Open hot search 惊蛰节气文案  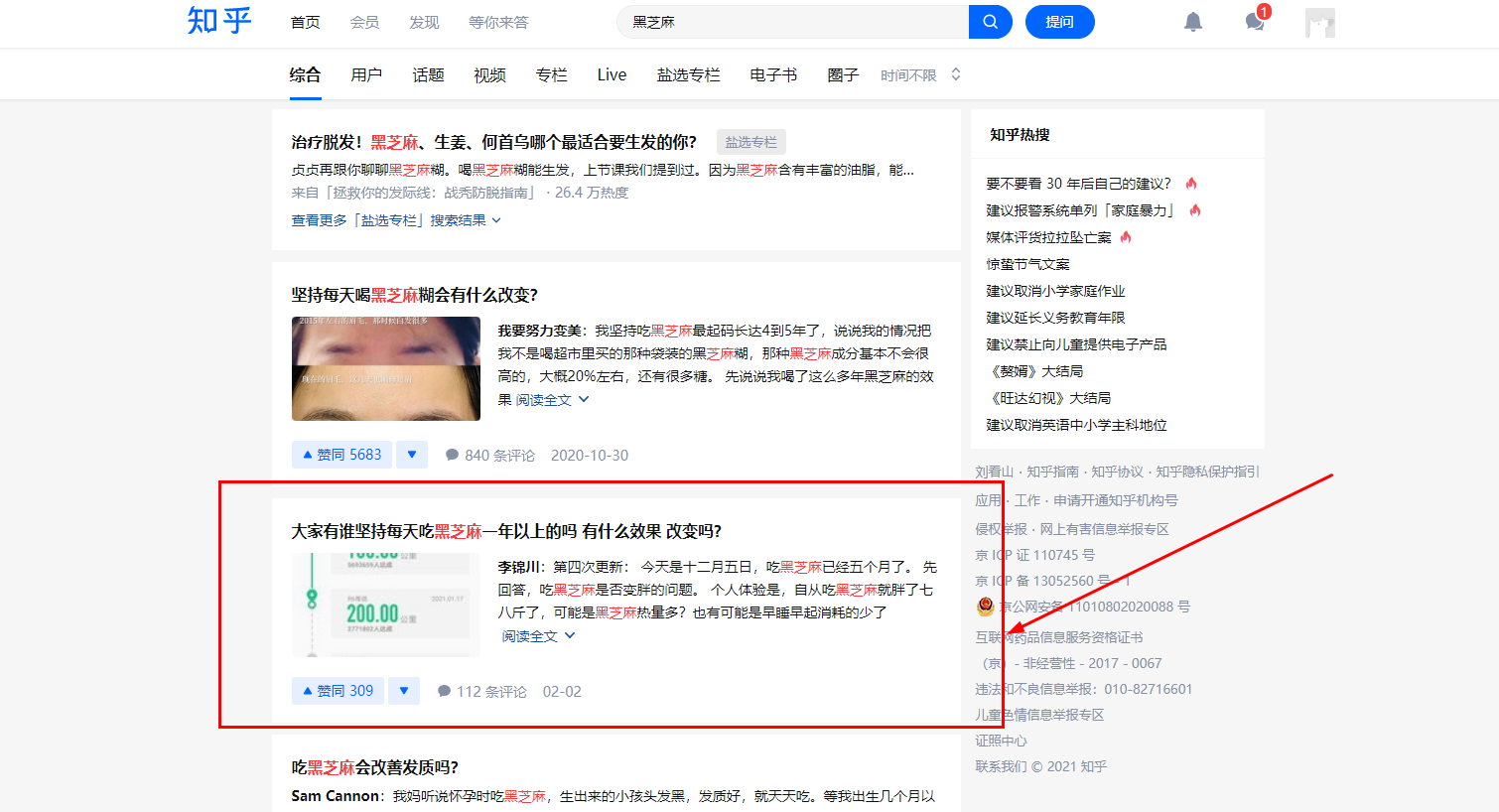coord(1027,264)
